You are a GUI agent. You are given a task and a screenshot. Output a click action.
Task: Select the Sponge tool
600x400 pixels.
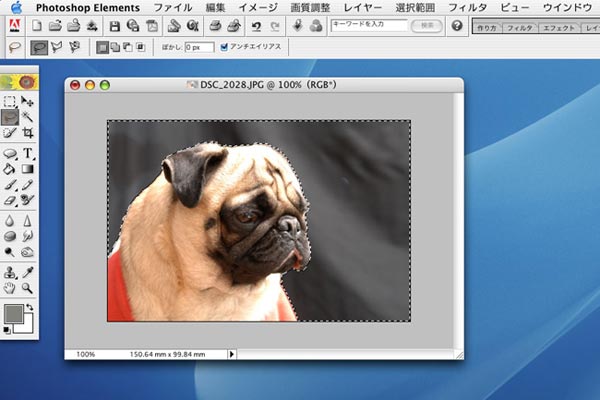tap(10, 236)
